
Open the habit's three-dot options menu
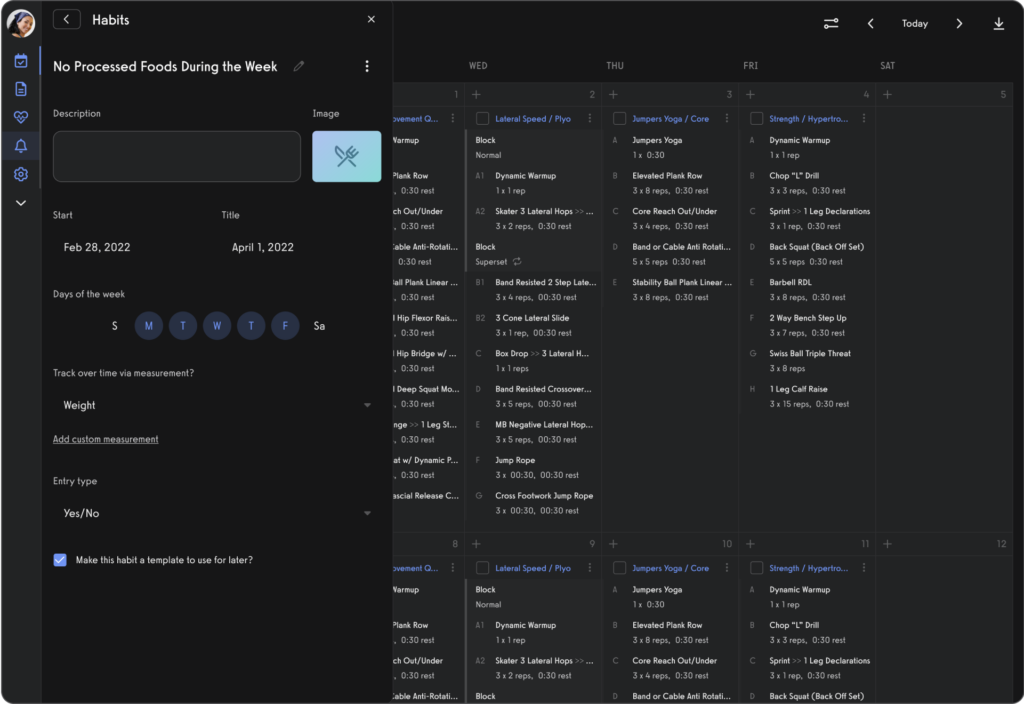tap(367, 66)
